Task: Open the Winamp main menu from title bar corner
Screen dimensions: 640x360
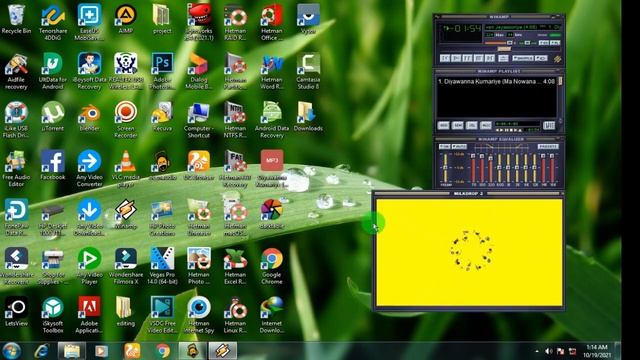Action: coord(437,17)
